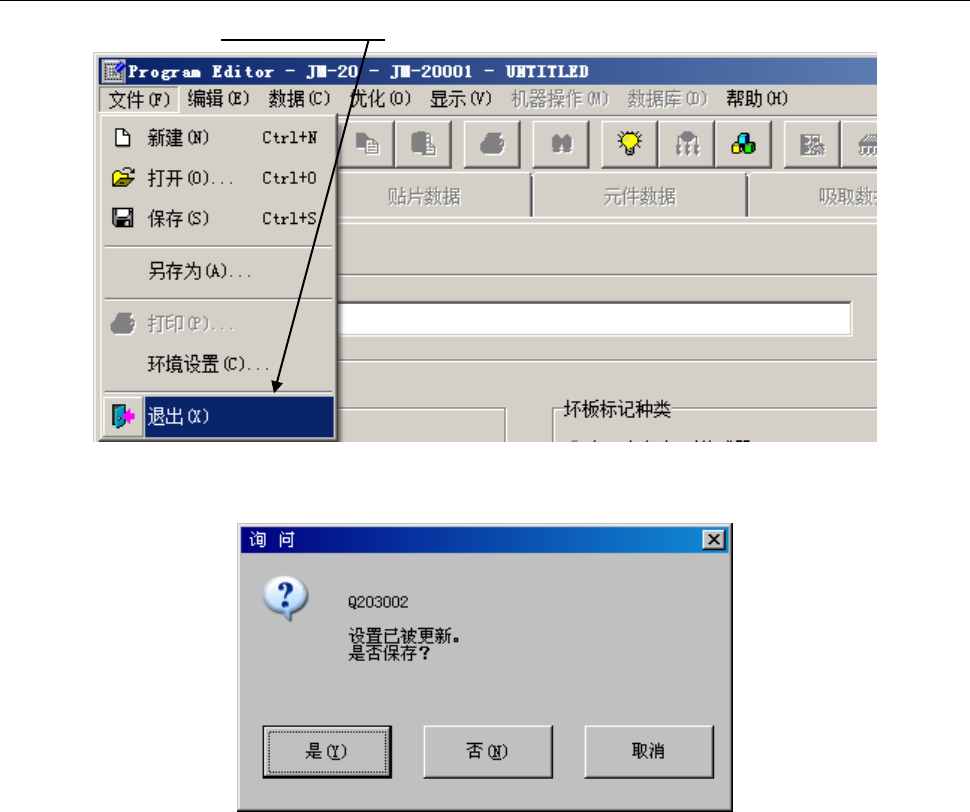Click the grayed printer toolbar icon
970x812 pixels.
pos(492,144)
